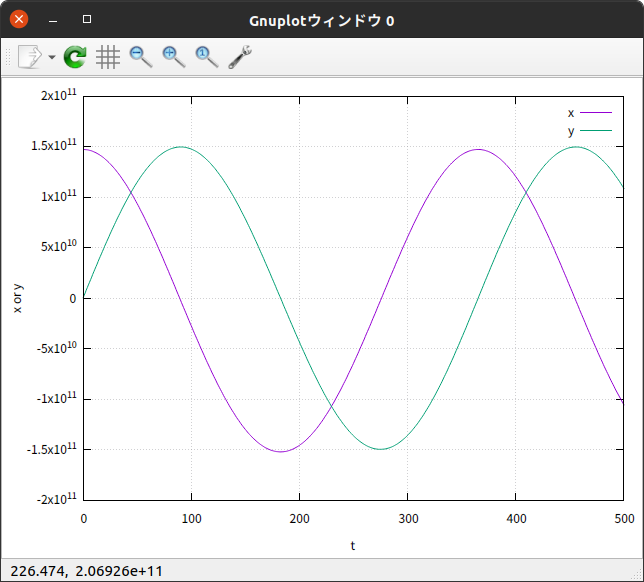
Task: Click the purple x legend line sample
Action: (x=596, y=112)
